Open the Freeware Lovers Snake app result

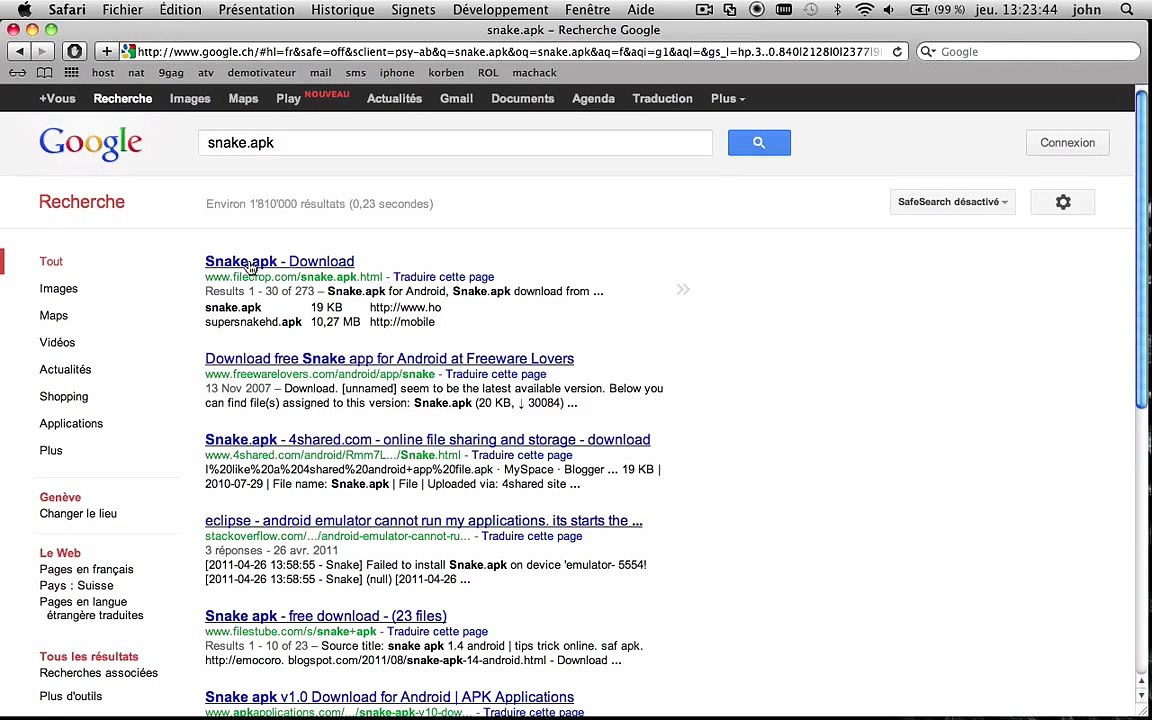389,359
